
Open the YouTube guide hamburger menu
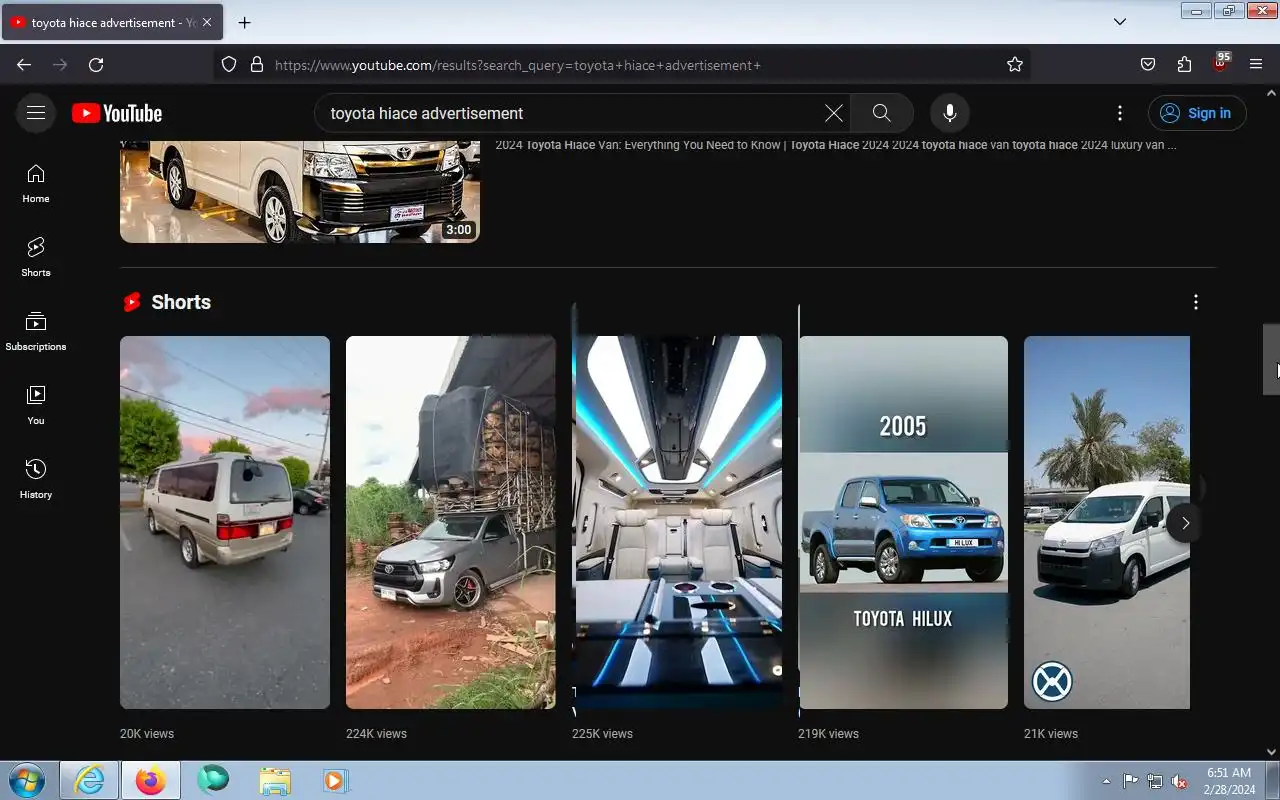(x=36, y=113)
